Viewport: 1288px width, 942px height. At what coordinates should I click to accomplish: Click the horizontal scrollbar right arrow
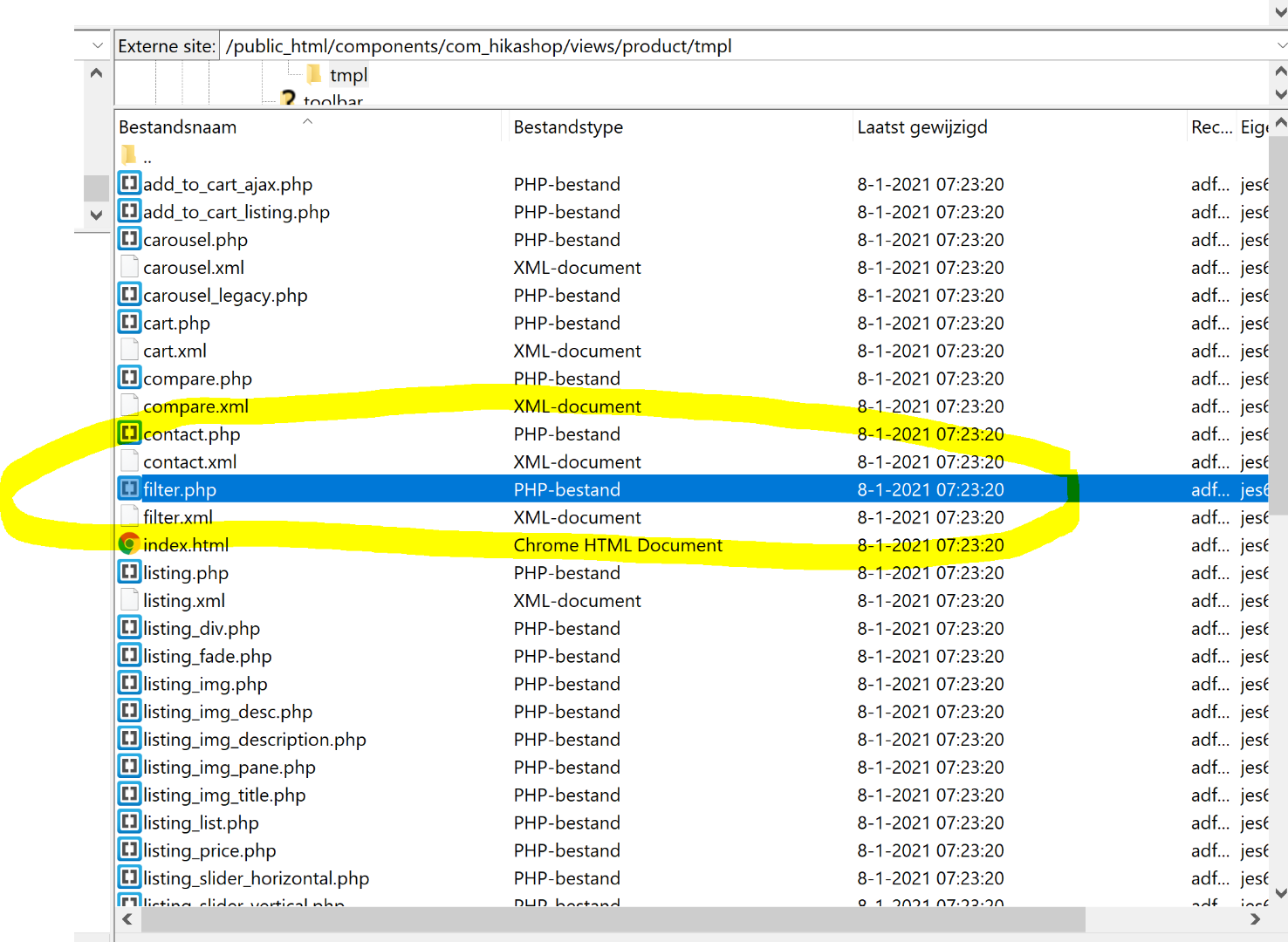click(x=1255, y=919)
